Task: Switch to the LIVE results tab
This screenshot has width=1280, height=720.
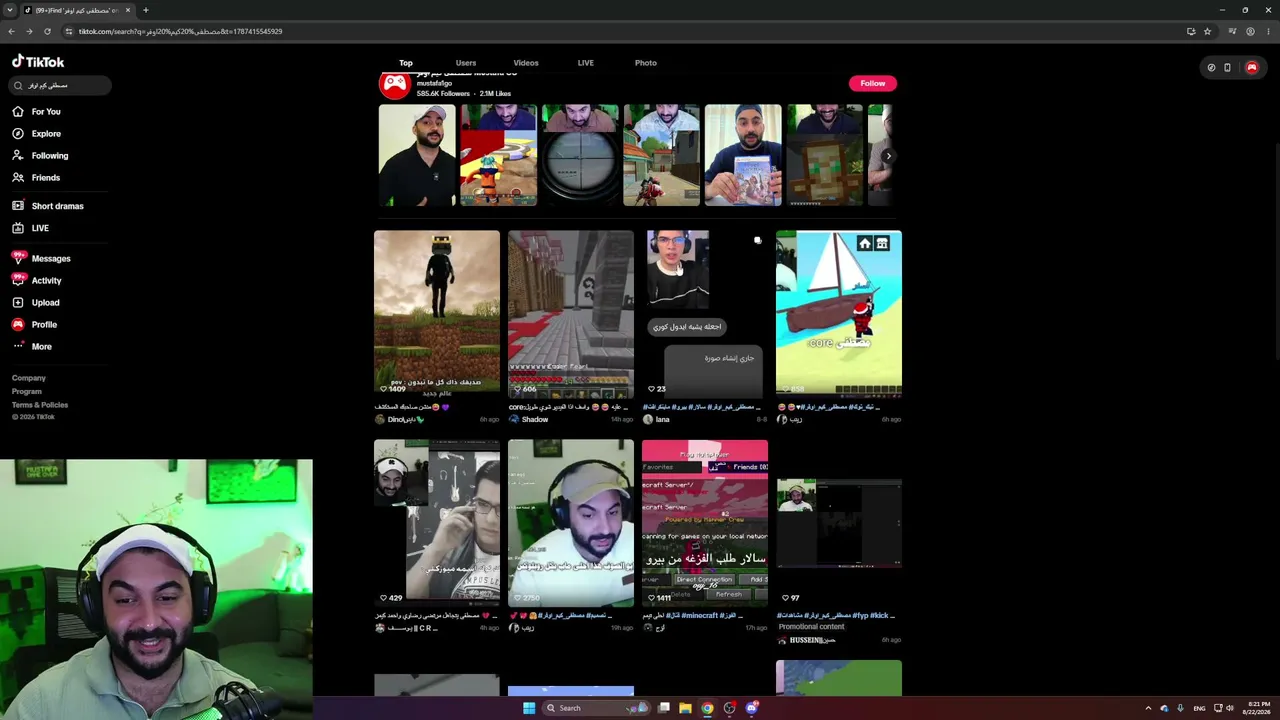Action: coord(586,63)
